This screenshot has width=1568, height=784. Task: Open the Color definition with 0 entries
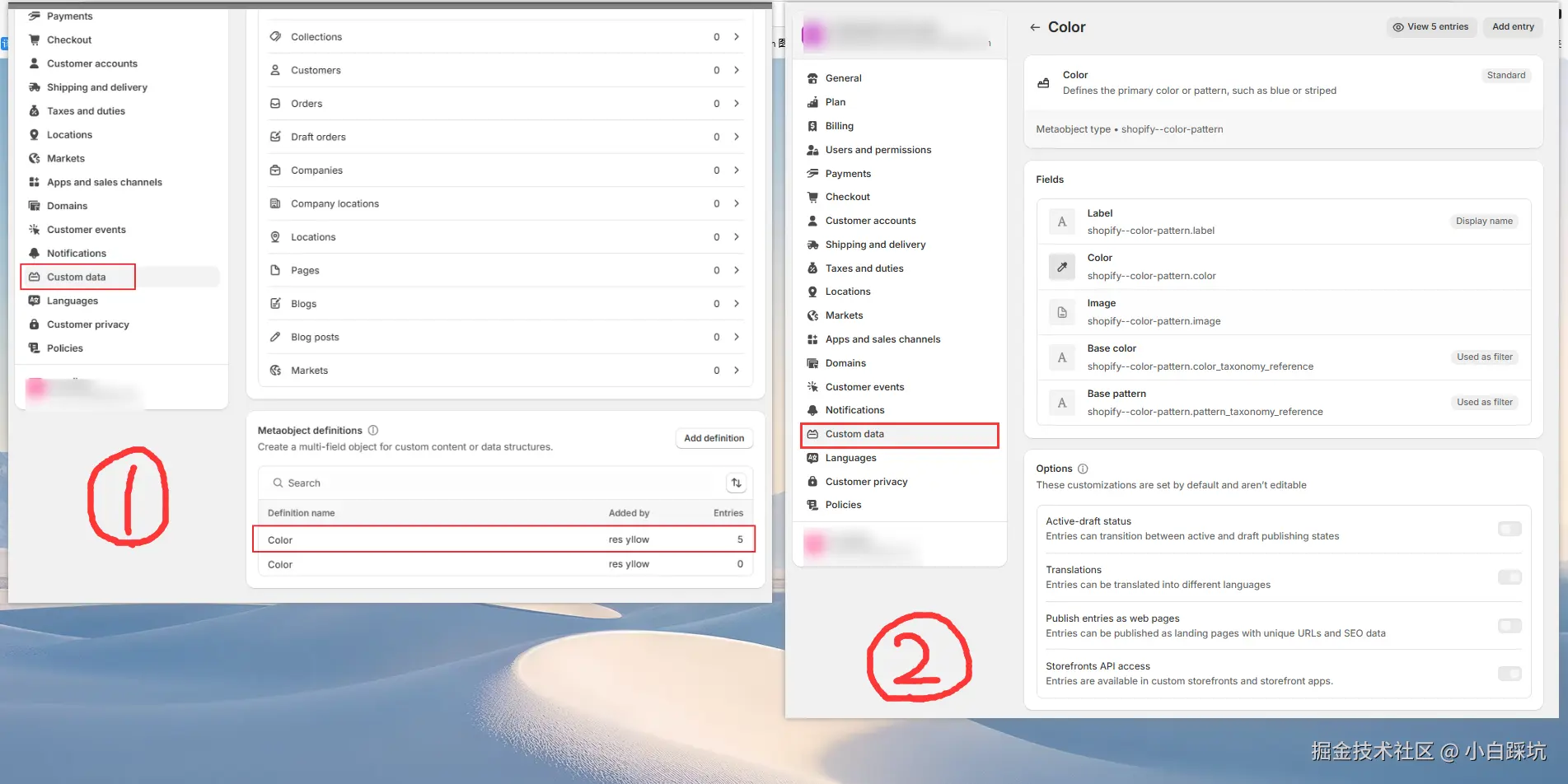(x=504, y=564)
